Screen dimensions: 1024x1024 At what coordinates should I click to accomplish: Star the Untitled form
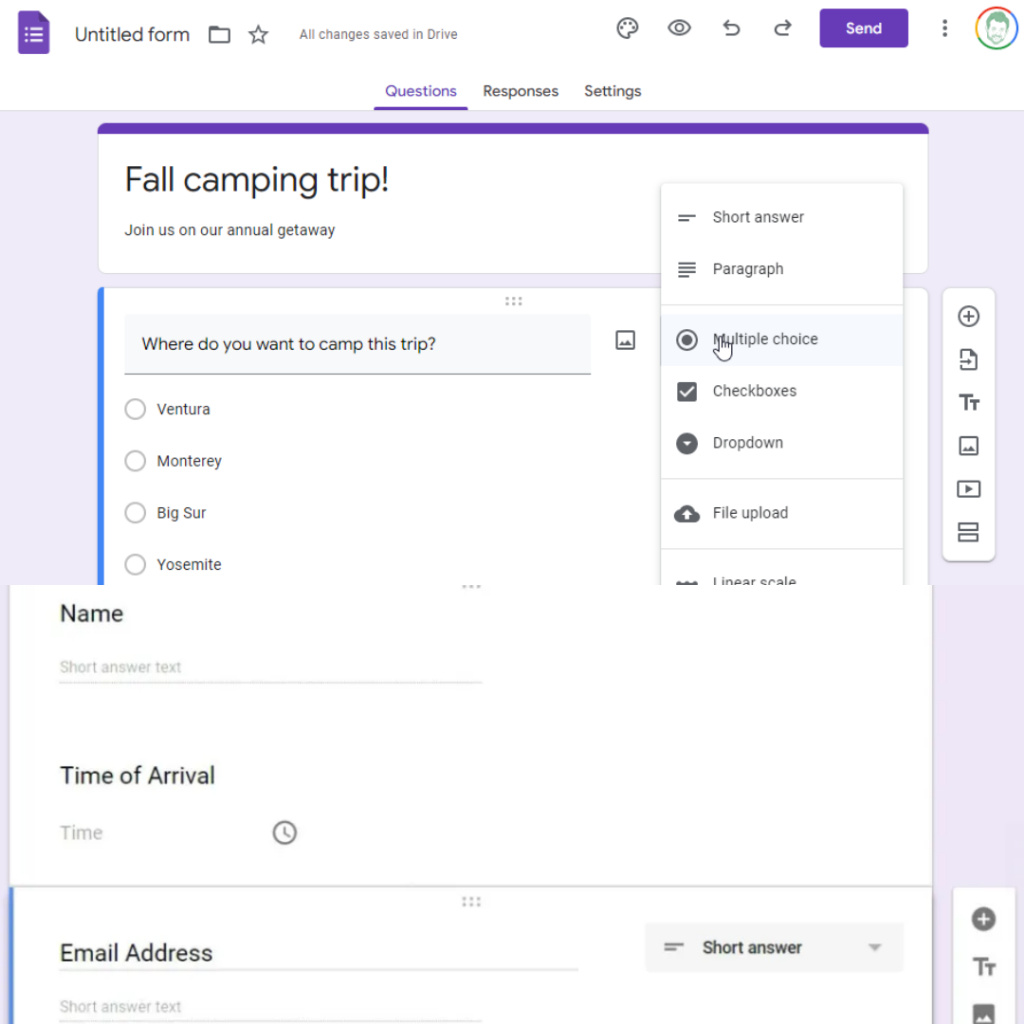pos(258,35)
